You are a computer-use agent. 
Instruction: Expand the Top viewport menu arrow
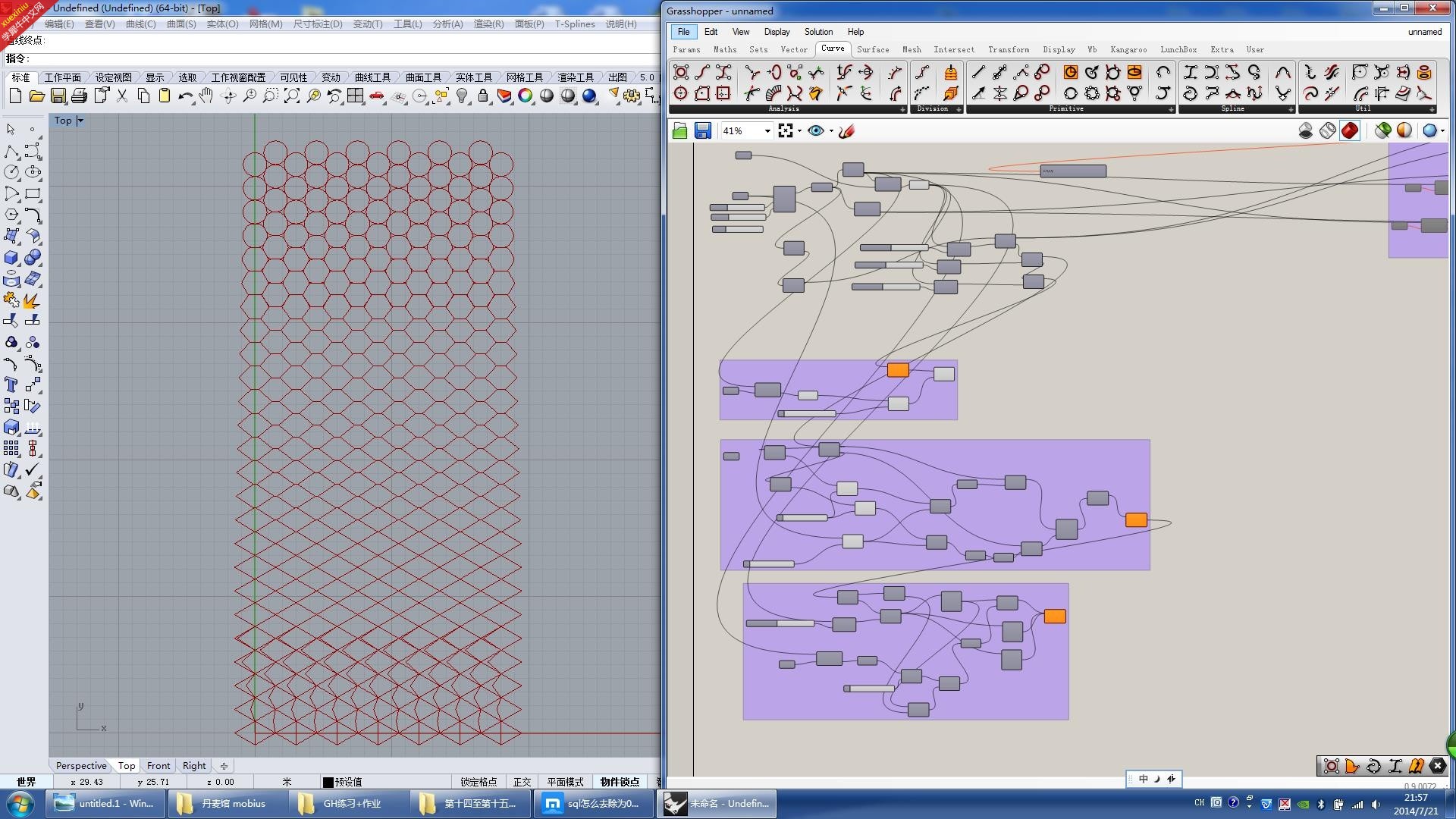click(x=80, y=121)
